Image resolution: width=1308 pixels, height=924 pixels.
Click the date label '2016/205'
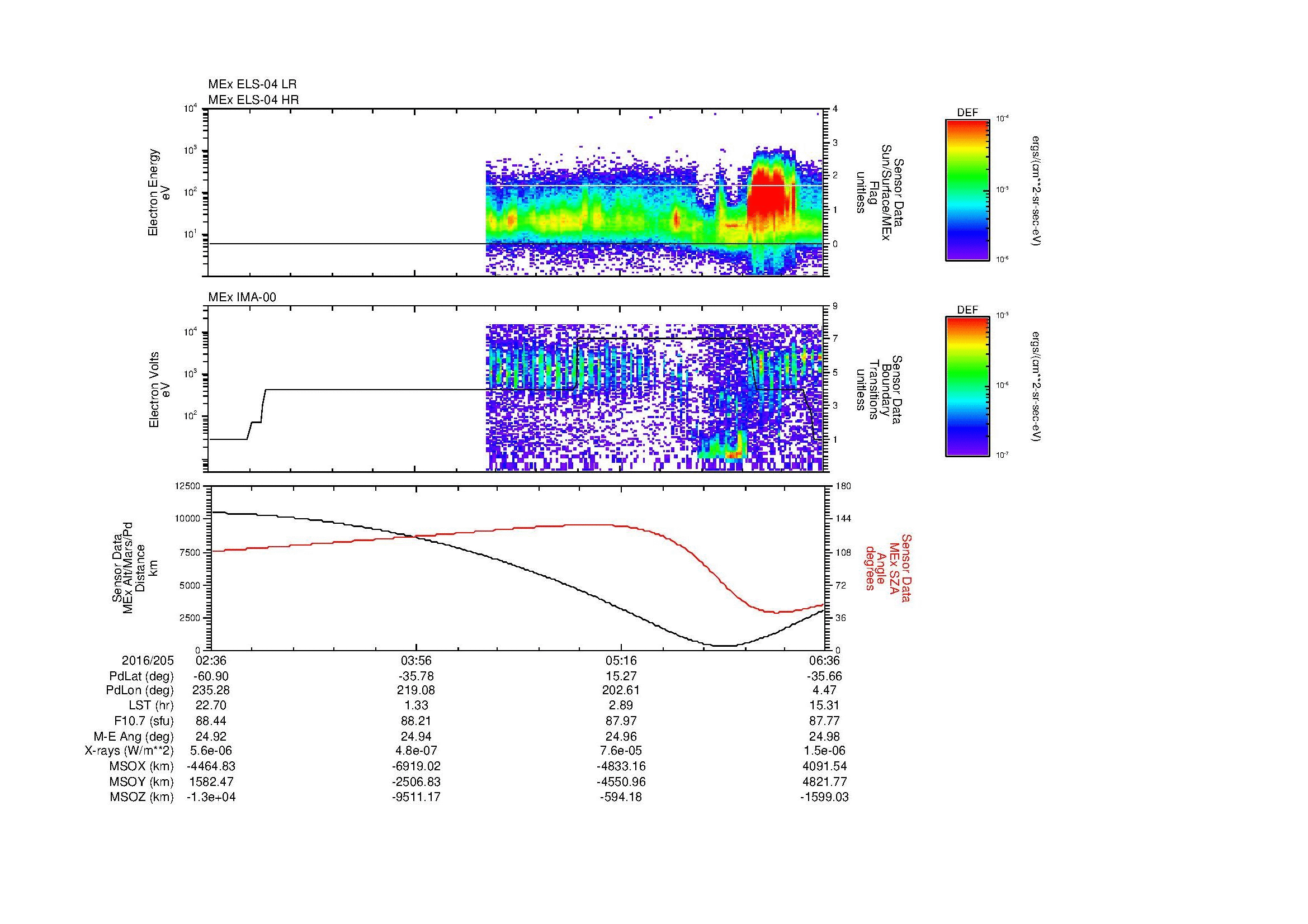(x=148, y=661)
